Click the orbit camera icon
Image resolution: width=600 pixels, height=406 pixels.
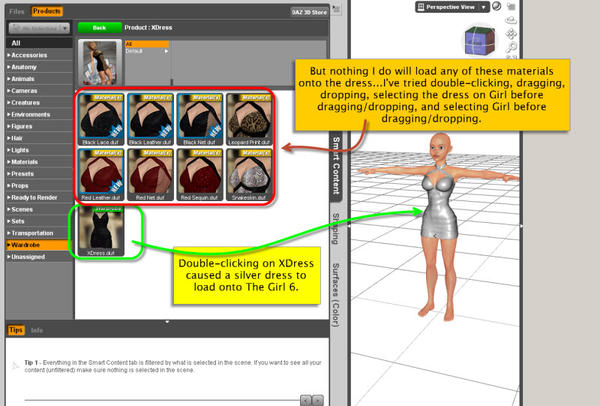click(x=511, y=20)
